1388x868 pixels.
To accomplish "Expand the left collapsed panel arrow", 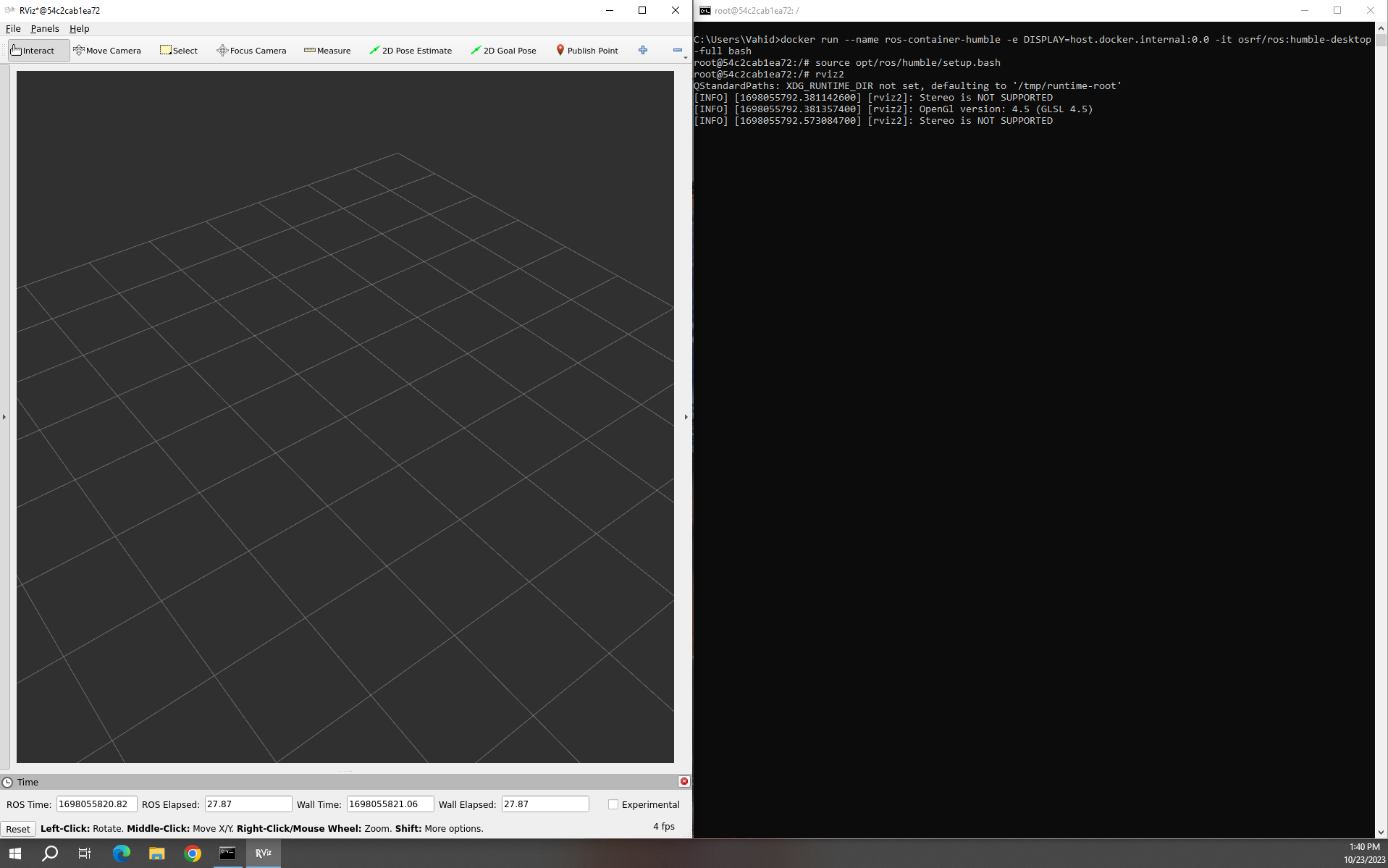I will pyautogui.click(x=4, y=417).
